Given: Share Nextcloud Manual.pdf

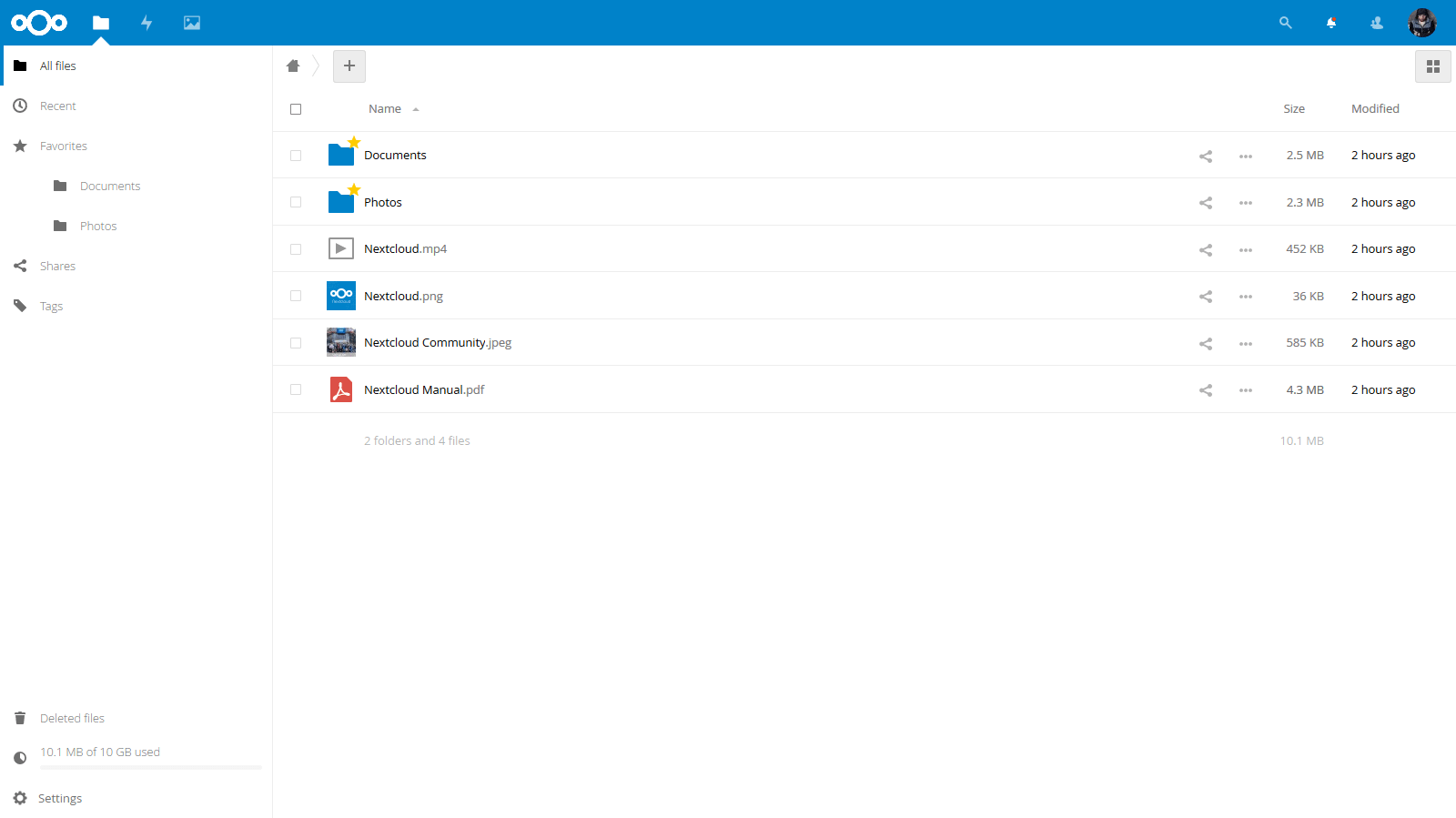Looking at the screenshot, I should [x=1206, y=390].
